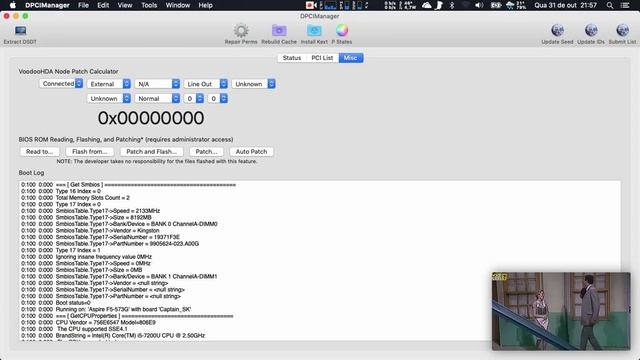
Task: Open the Window menu
Action: click(x=178, y=5)
